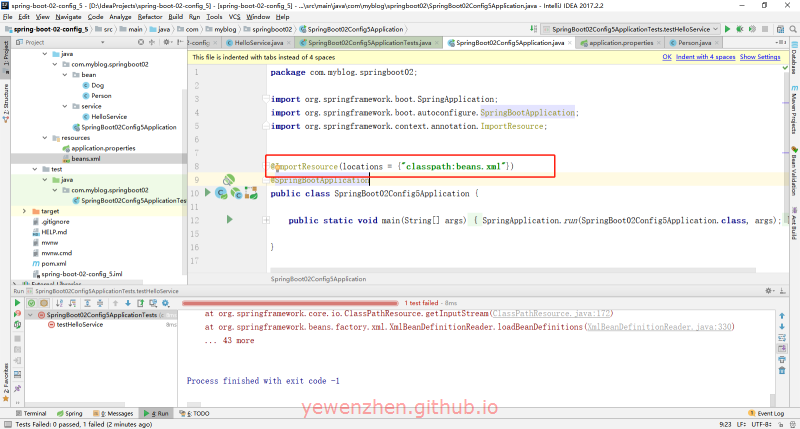Click the 'Show Settings' link

pos(760,57)
